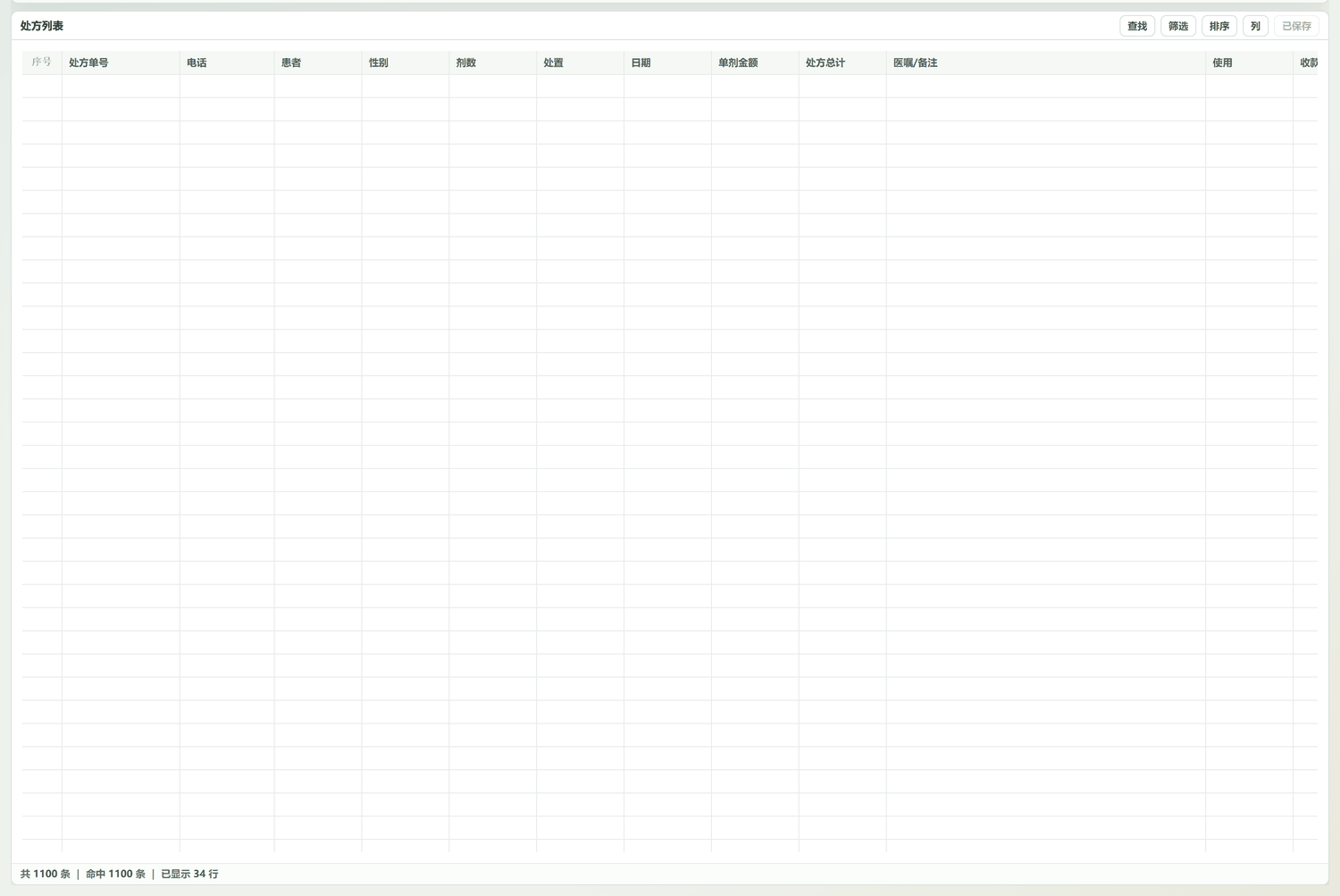Click the 处方总计 column header
This screenshot has width=1340, height=896.
point(843,63)
